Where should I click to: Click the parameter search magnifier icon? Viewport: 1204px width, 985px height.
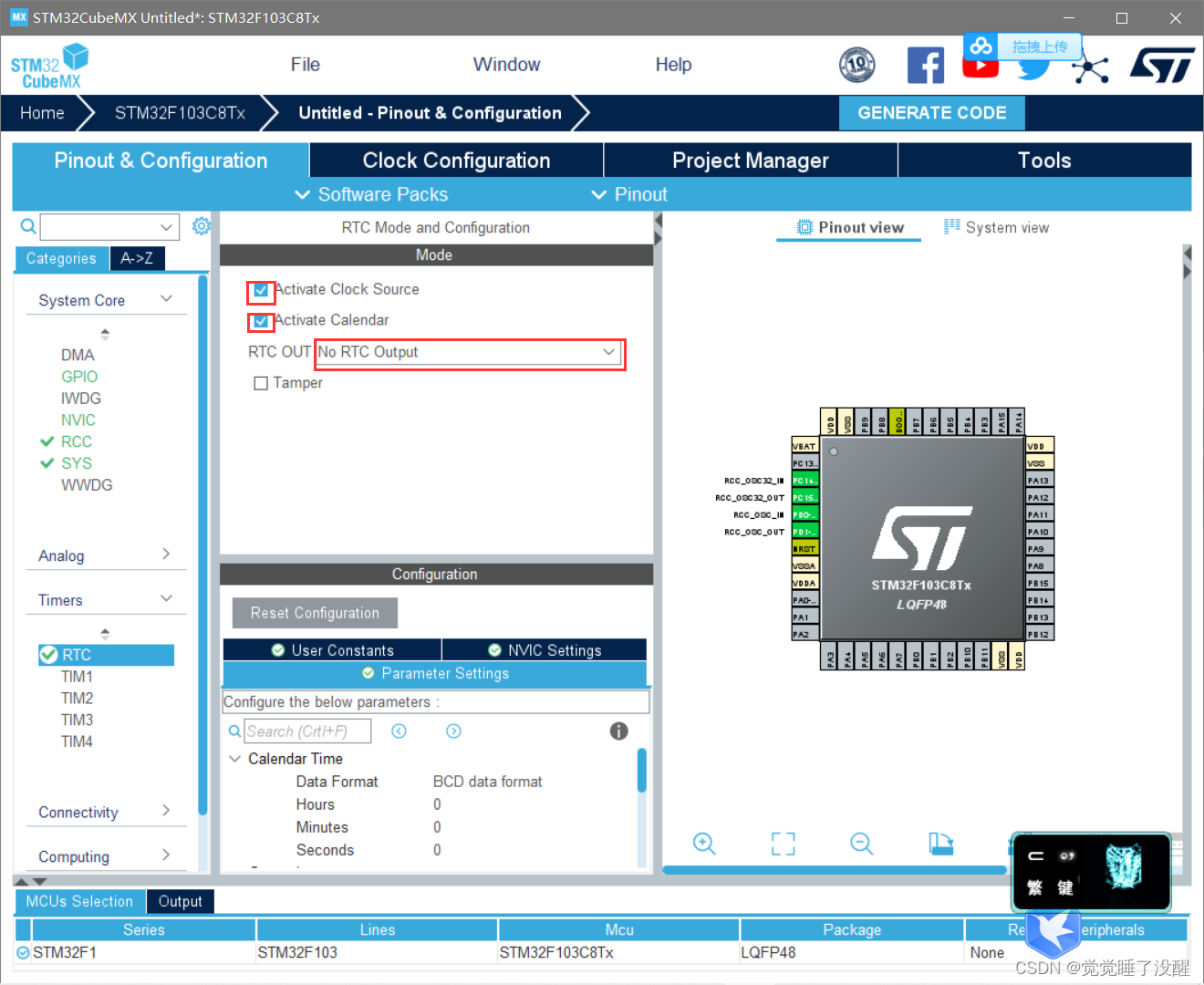[x=234, y=731]
